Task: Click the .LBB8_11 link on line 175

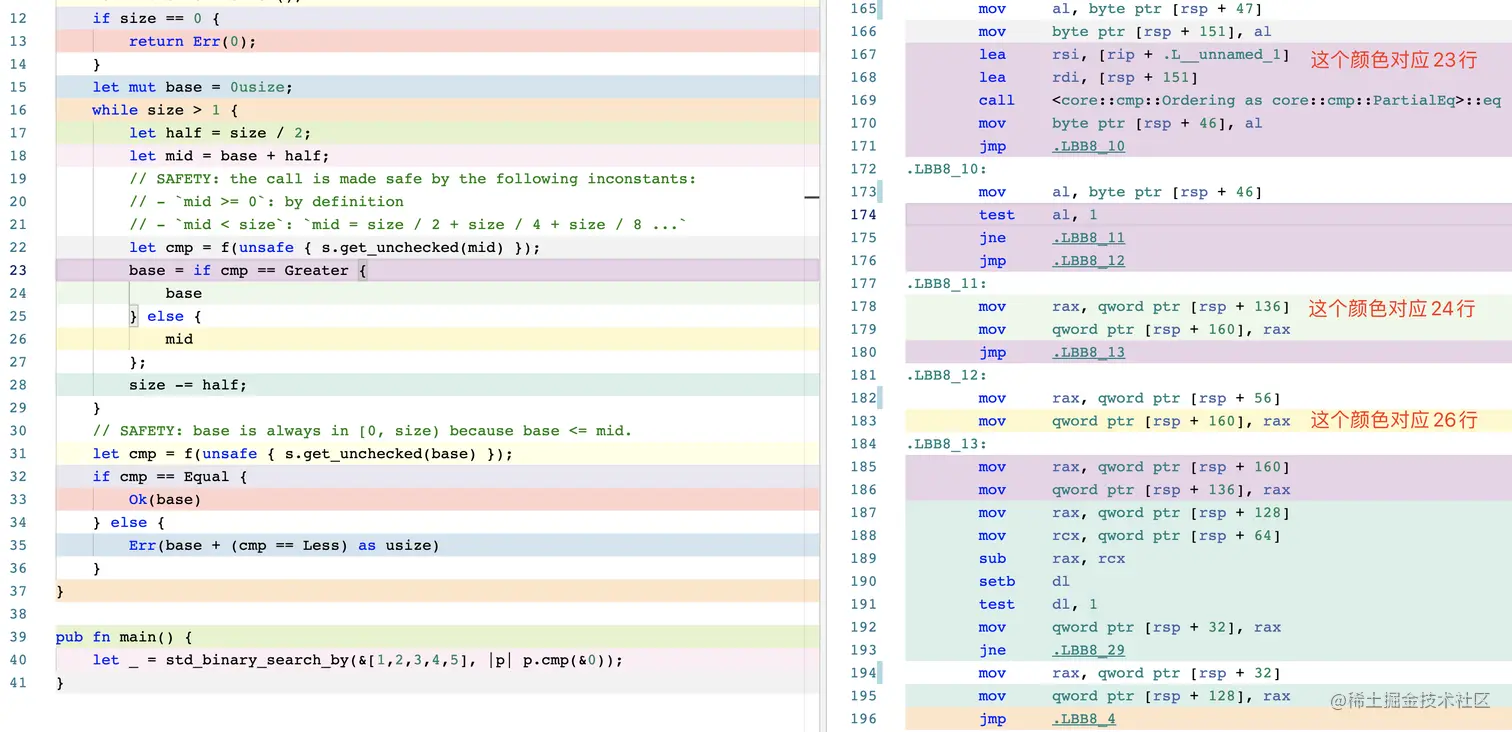Action: 1086,237
